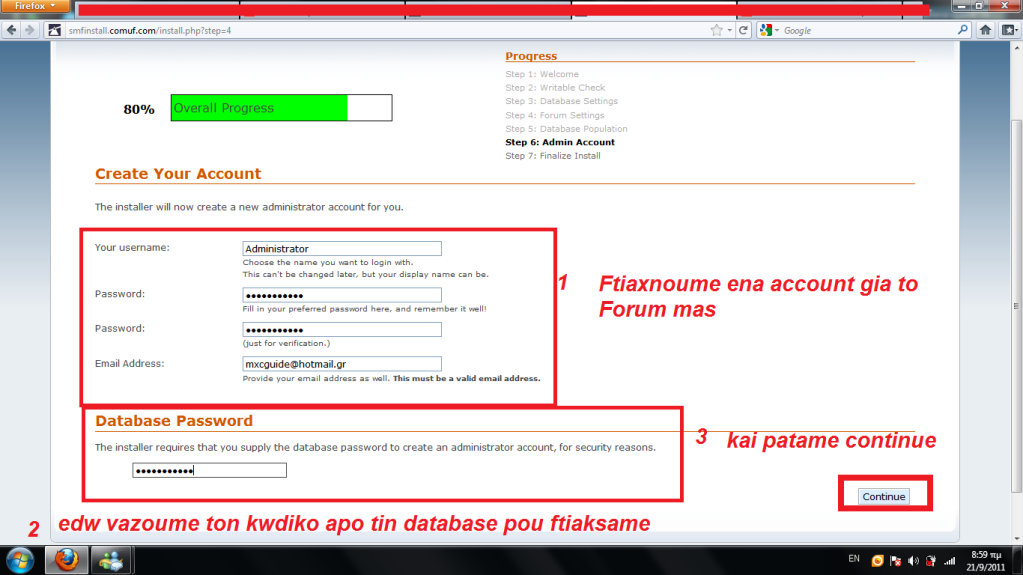This screenshot has width=1023, height=575.
Task: Go to the Firefox home page
Action: 986,31
